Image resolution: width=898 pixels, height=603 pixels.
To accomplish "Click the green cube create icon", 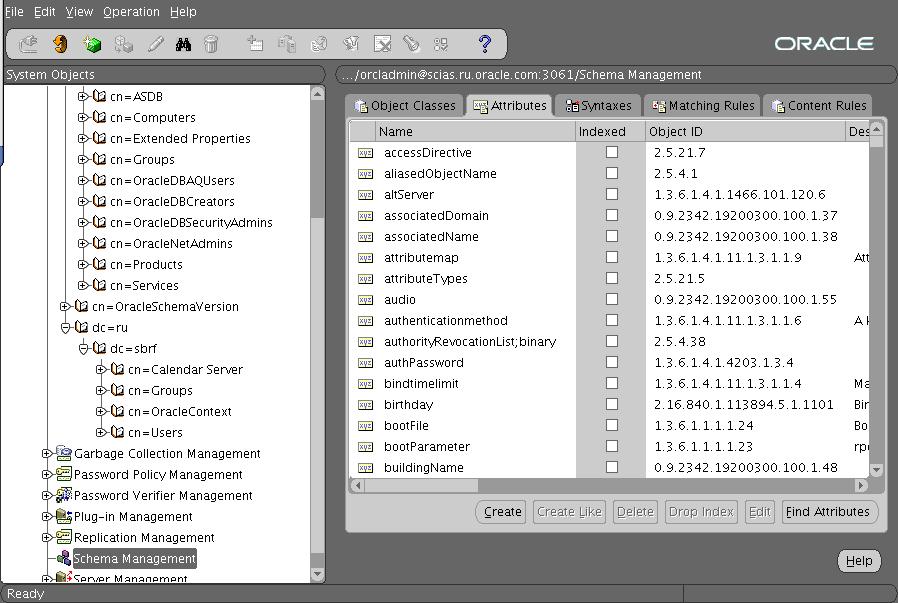I will 92,44.
